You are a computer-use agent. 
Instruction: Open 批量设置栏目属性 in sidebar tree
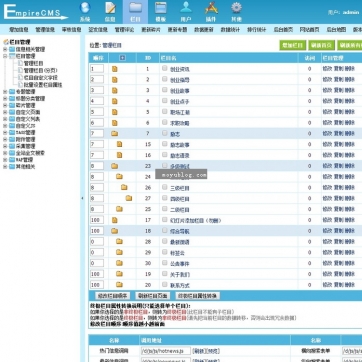(43, 85)
